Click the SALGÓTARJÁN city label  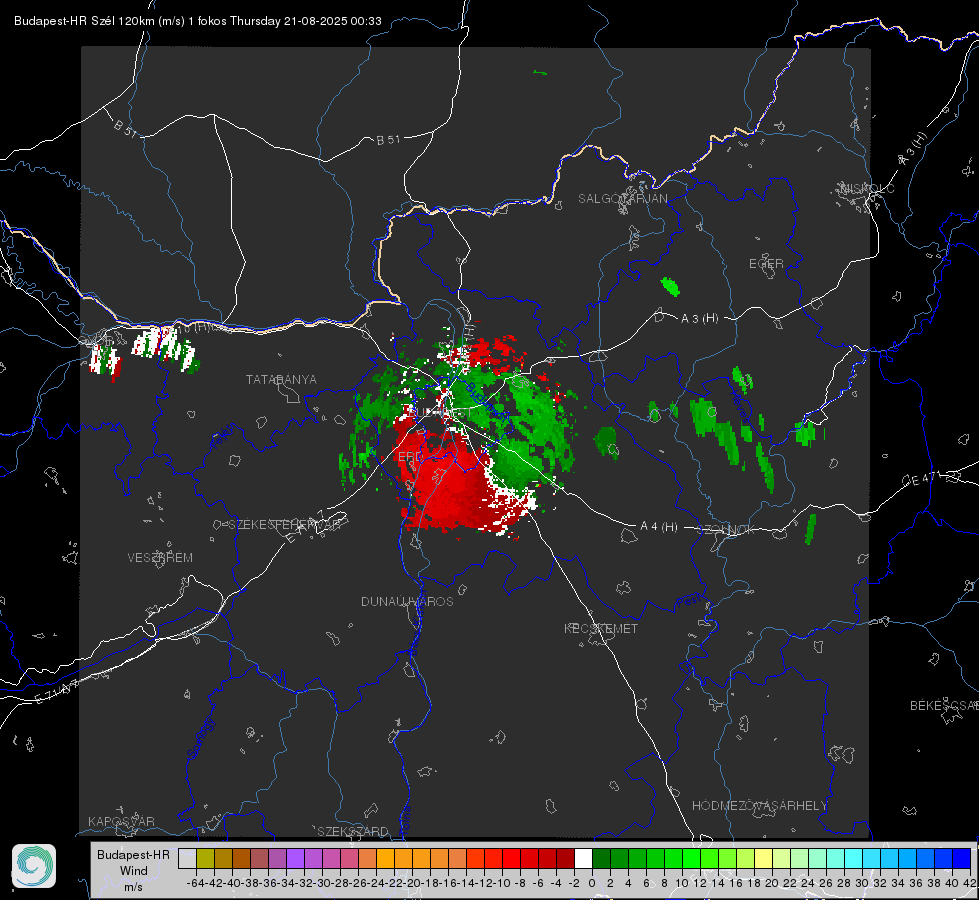click(622, 199)
